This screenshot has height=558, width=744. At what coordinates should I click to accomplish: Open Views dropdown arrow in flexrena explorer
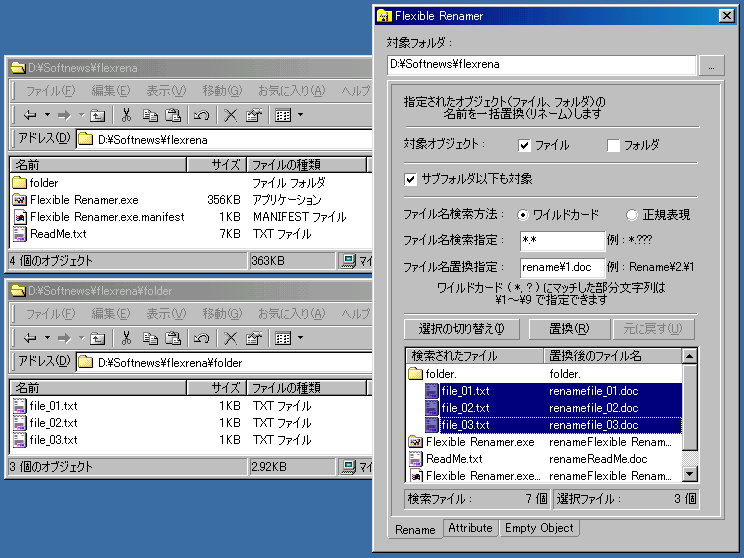point(300,115)
